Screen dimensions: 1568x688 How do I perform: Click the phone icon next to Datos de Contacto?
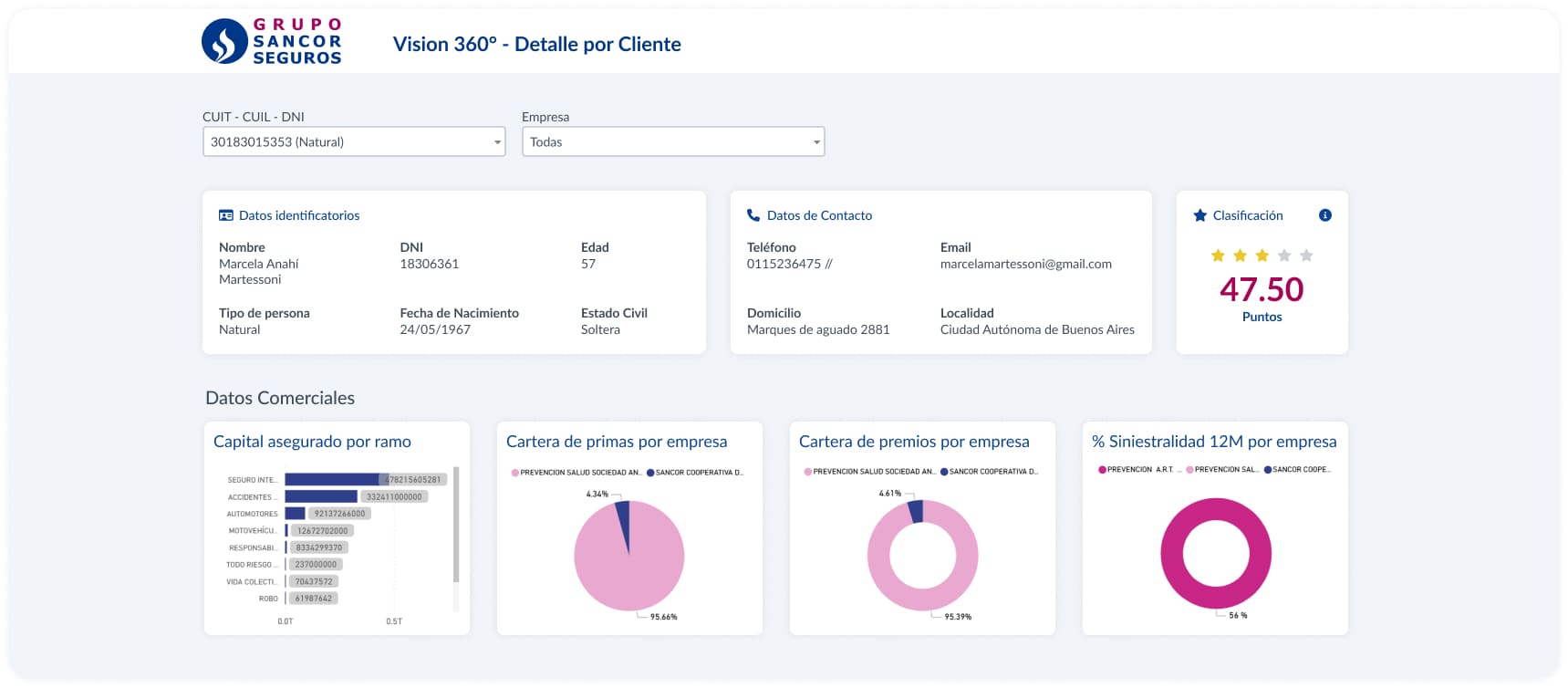(x=753, y=215)
